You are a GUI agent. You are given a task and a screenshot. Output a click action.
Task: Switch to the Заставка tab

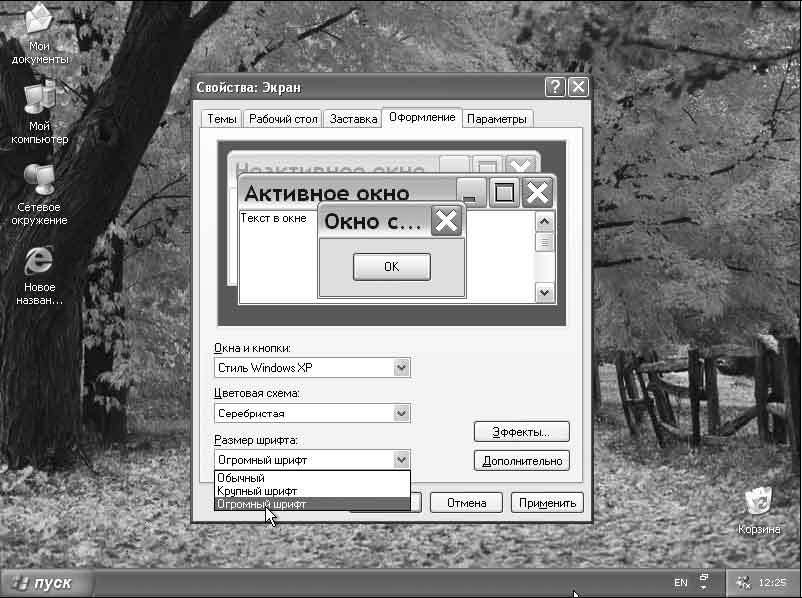pos(353,119)
